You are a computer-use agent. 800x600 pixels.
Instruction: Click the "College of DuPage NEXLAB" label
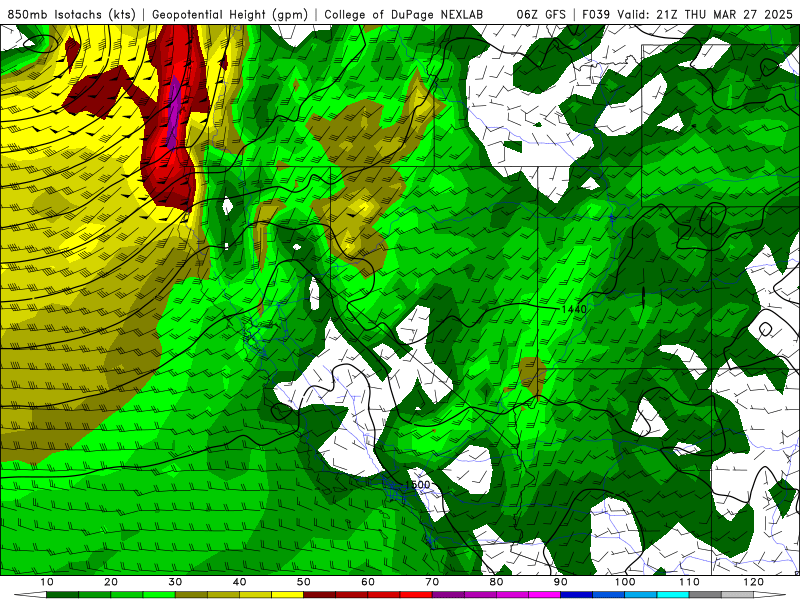(x=404, y=15)
